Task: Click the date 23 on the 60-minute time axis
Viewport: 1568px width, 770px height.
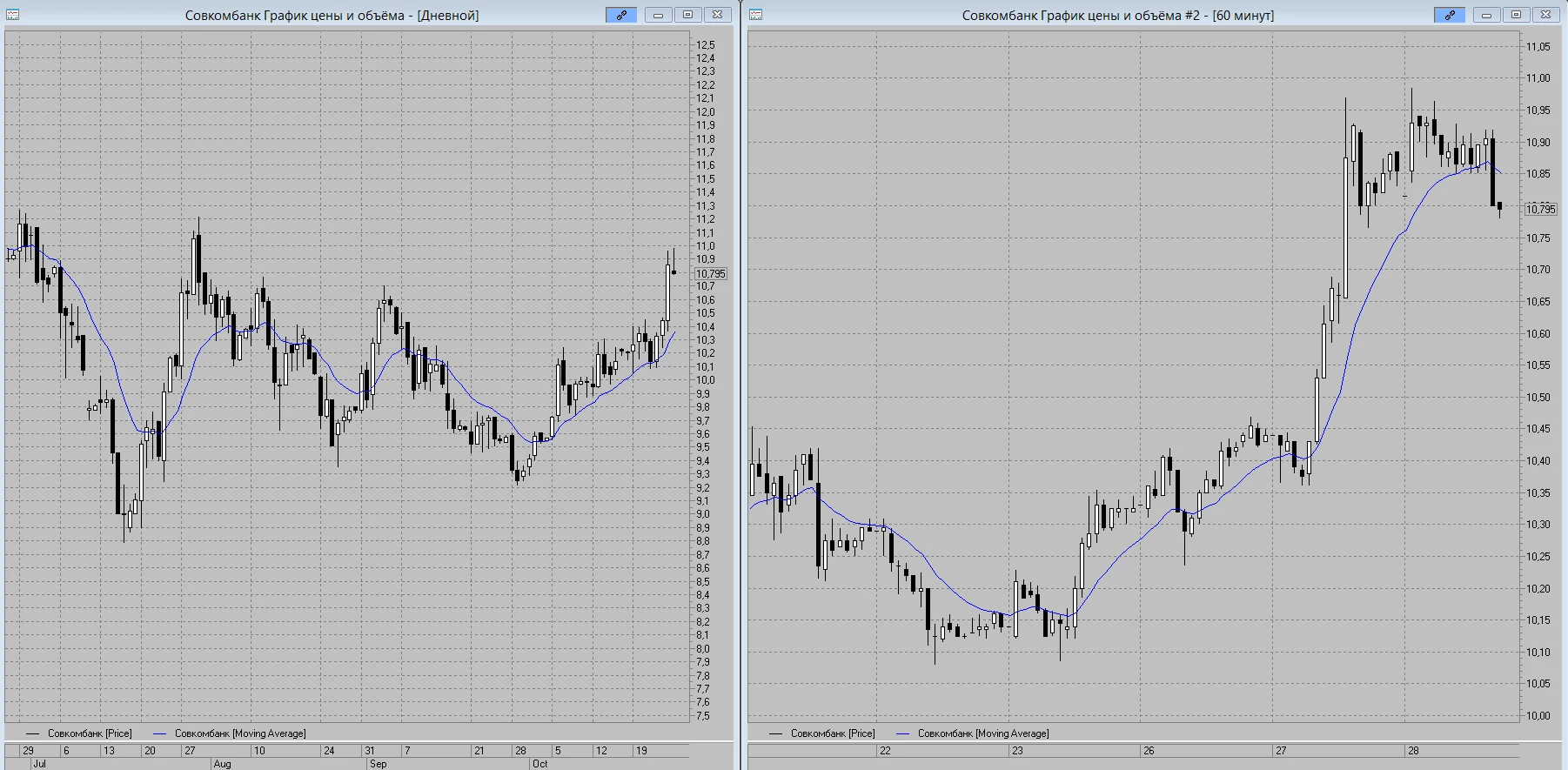Action: point(1017,750)
